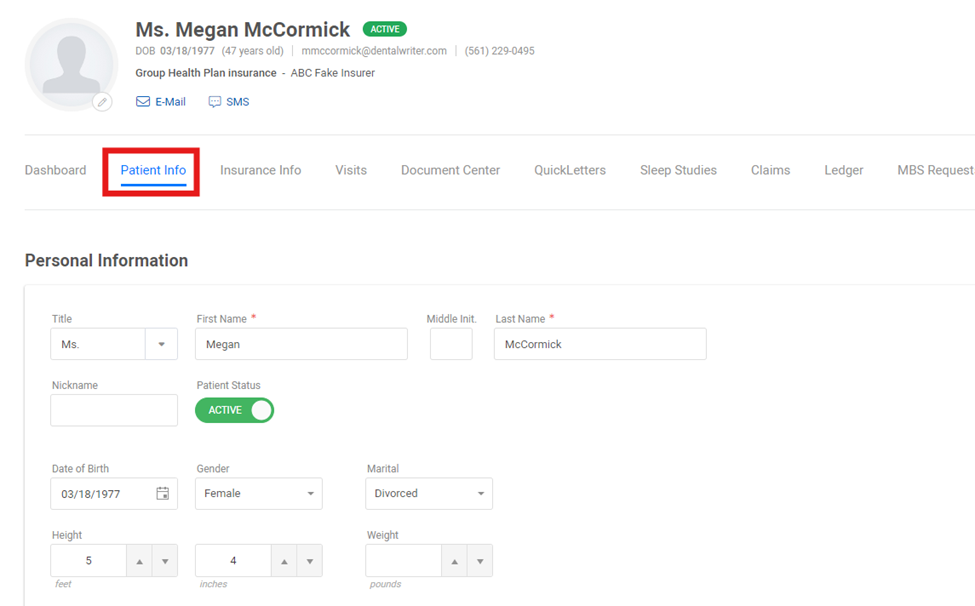Click the patient avatar placeholder image
This screenshot has width=975, height=606.
point(72,65)
